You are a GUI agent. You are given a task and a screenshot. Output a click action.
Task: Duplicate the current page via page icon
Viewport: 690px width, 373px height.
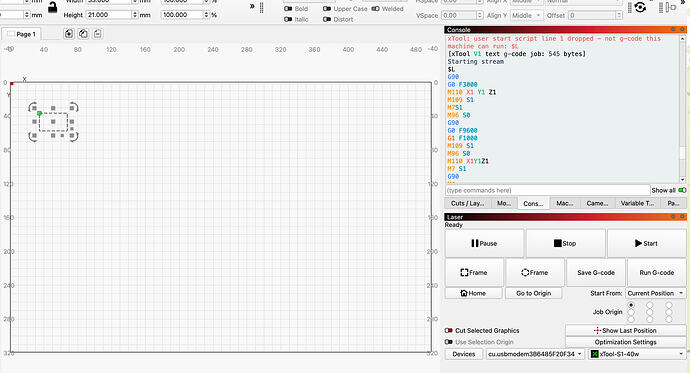83,34
